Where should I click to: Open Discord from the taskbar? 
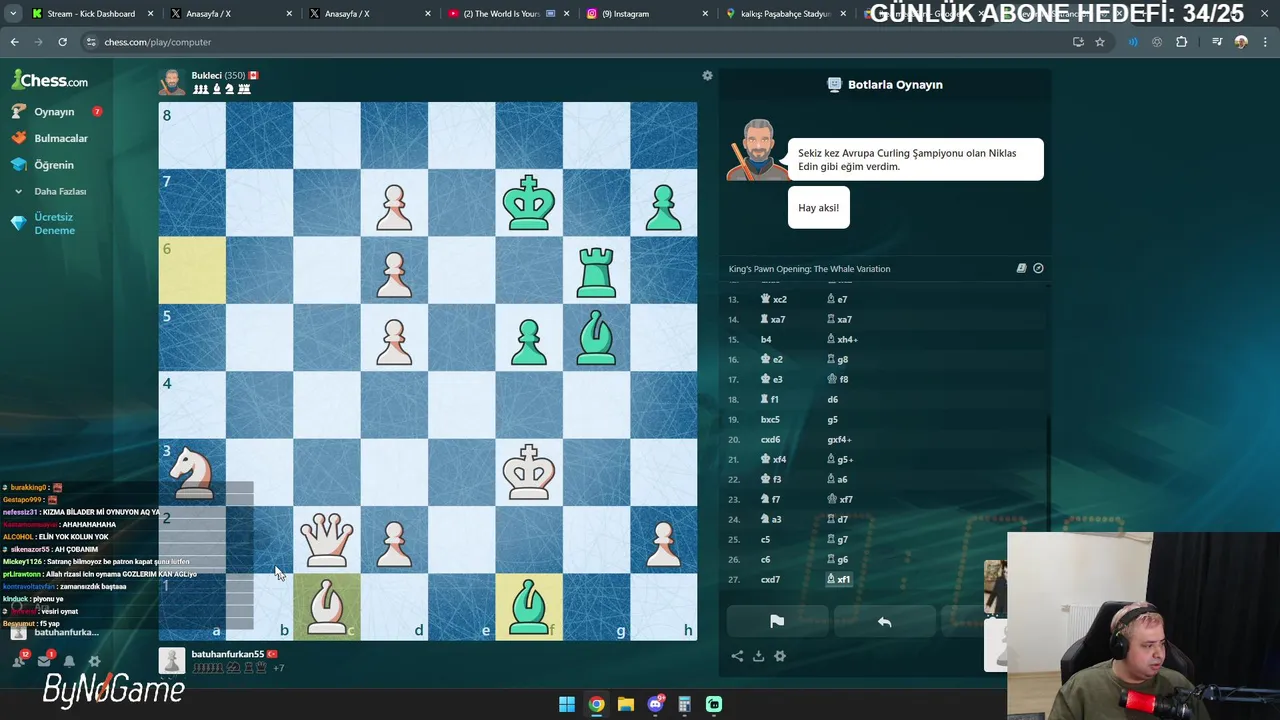655,704
